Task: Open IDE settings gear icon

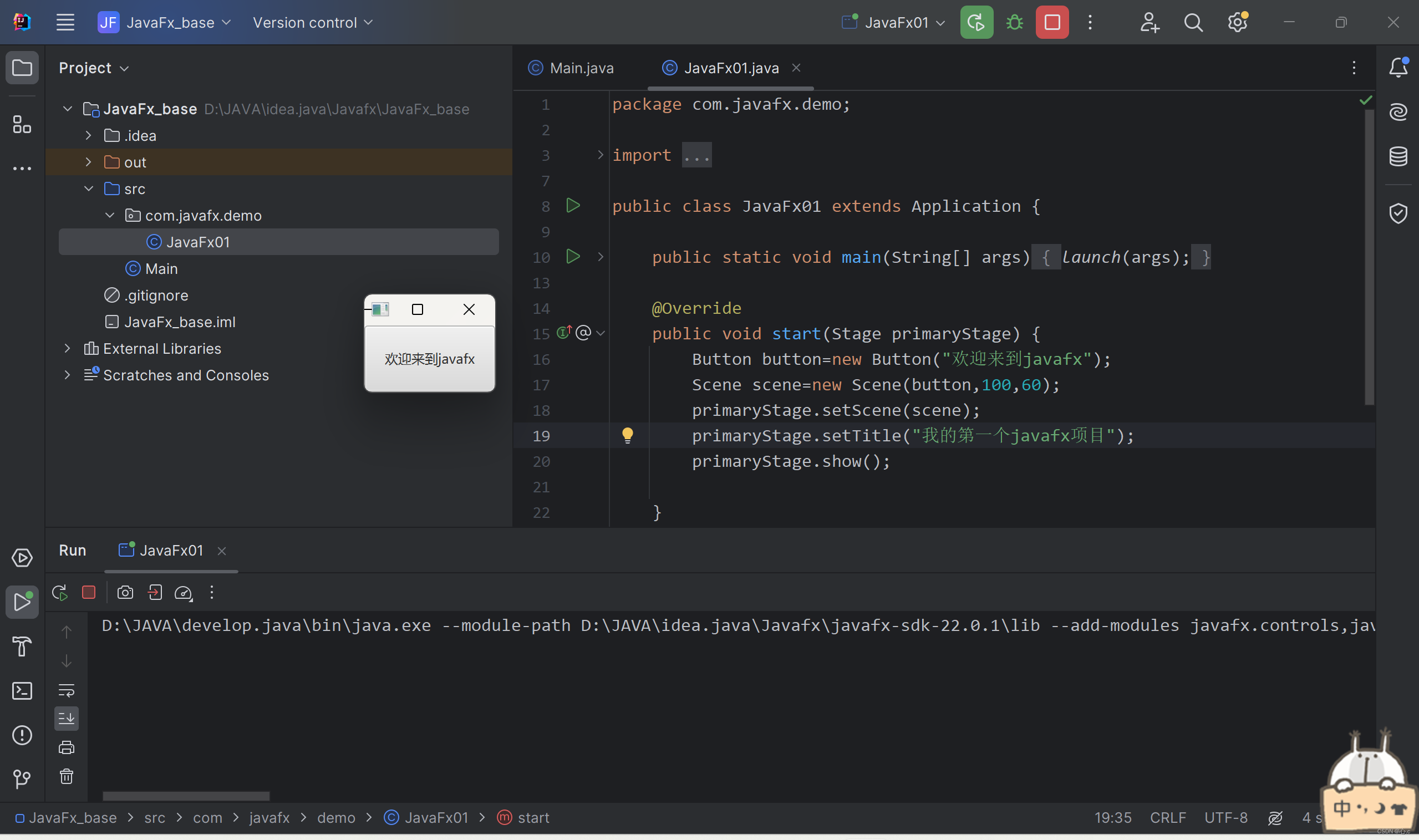Action: coord(1237,23)
